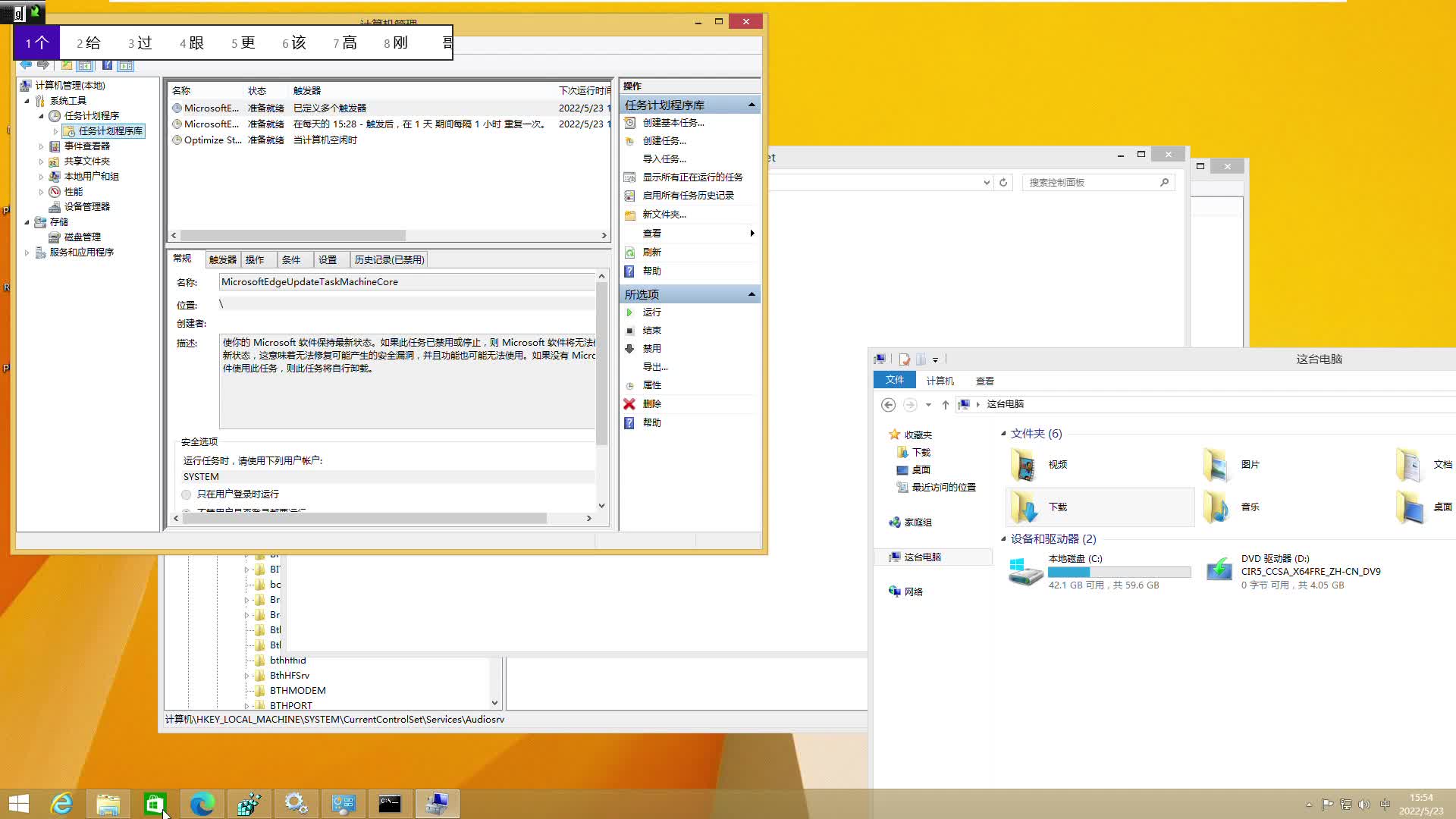Click the export list icon in the toolbar
The height and width of the screenshot is (819, 1456).
67,65
